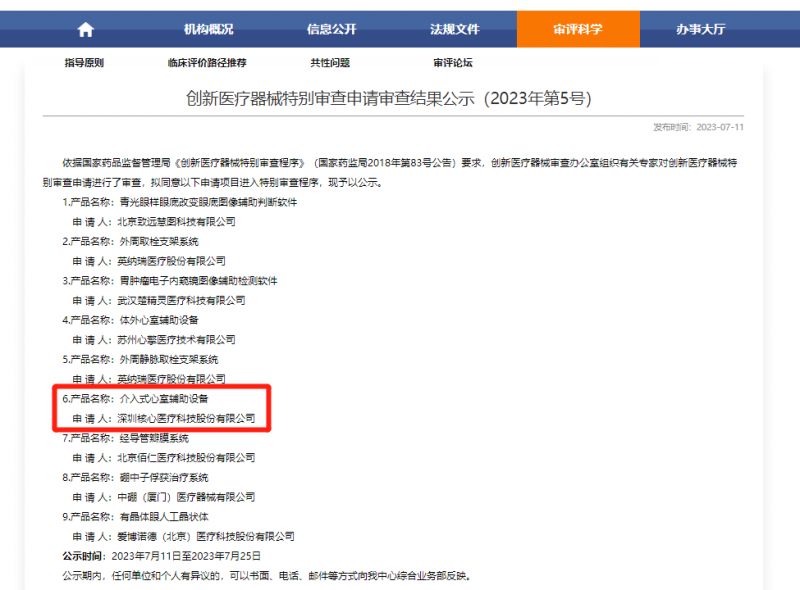Click the home icon in navigation bar

[85, 30]
